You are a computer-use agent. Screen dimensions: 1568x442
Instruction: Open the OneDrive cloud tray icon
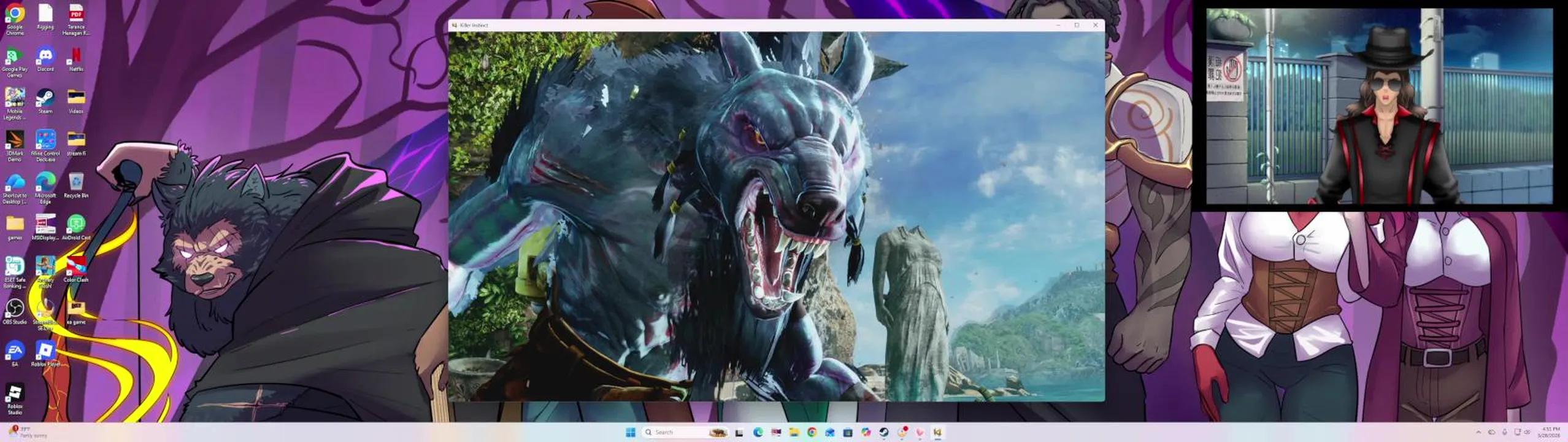click(x=1491, y=432)
